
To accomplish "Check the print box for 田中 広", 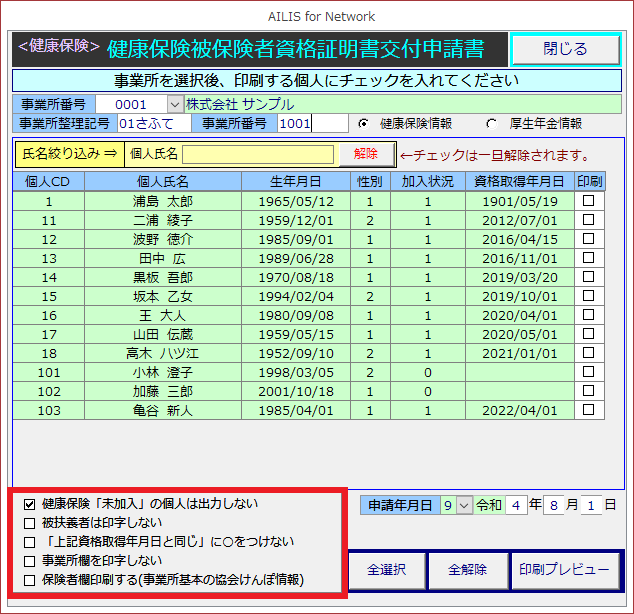I will pyautogui.click(x=589, y=257).
